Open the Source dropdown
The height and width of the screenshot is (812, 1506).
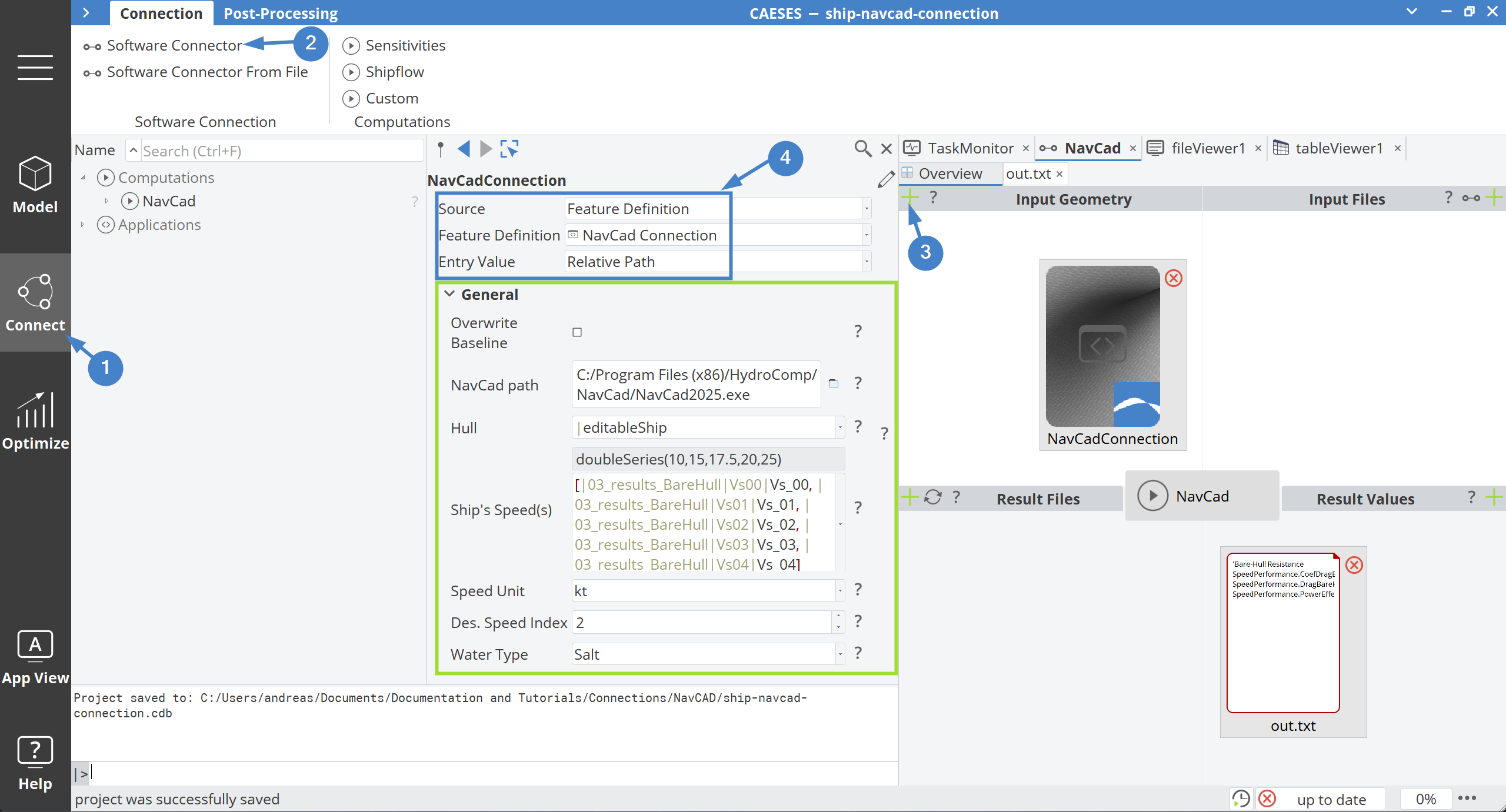[x=867, y=209]
